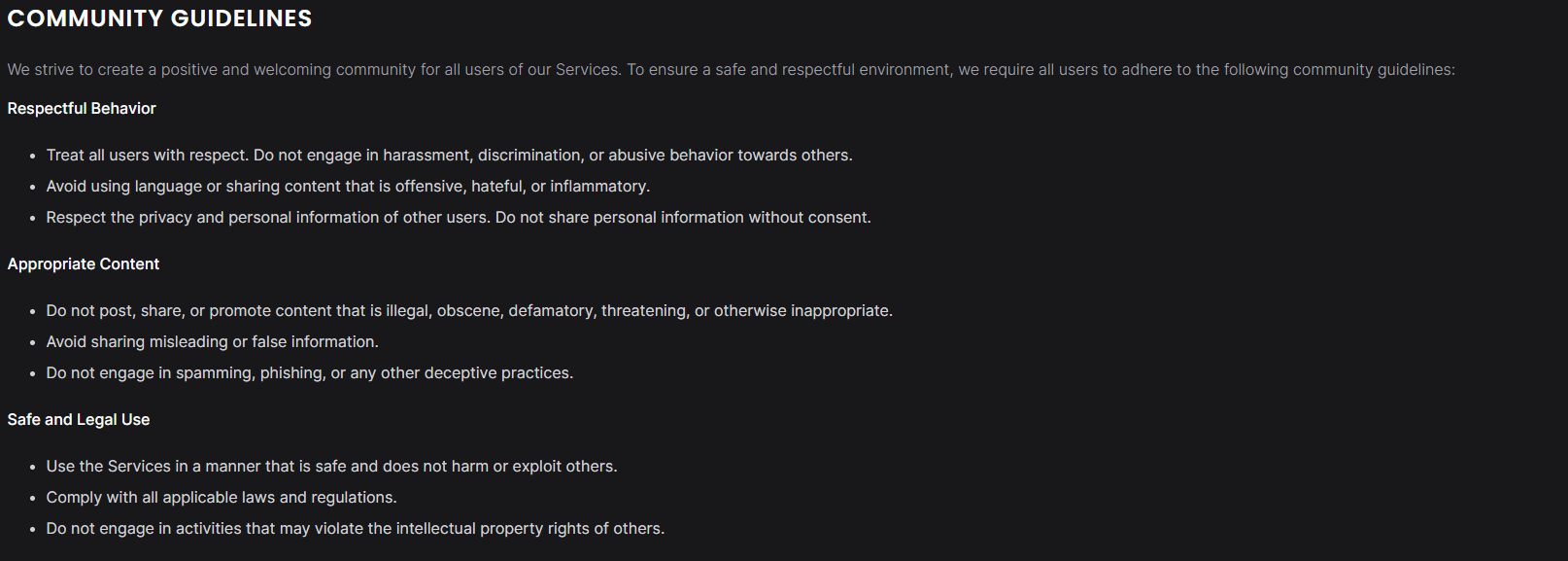This screenshot has height=561, width=1568.
Task: Click the 'Respect the privacy' bullet item
Action: coord(459,218)
